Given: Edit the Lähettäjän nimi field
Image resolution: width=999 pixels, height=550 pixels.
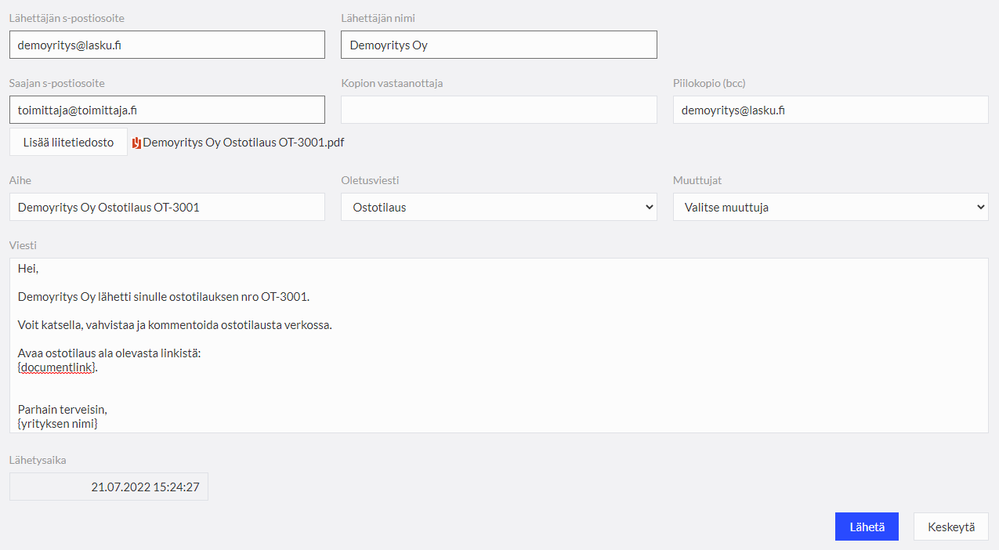Looking at the screenshot, I should click(x=499, y=45).
